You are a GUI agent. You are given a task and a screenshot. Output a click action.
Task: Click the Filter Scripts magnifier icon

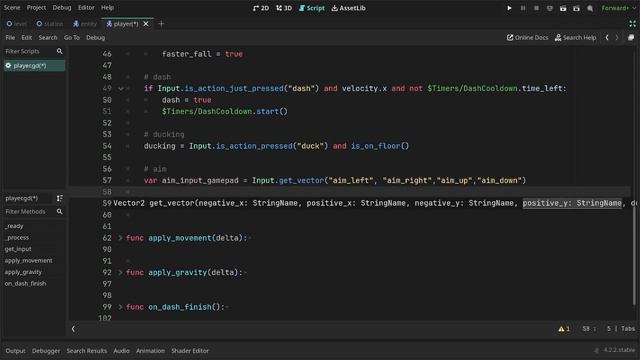[60, 51]
